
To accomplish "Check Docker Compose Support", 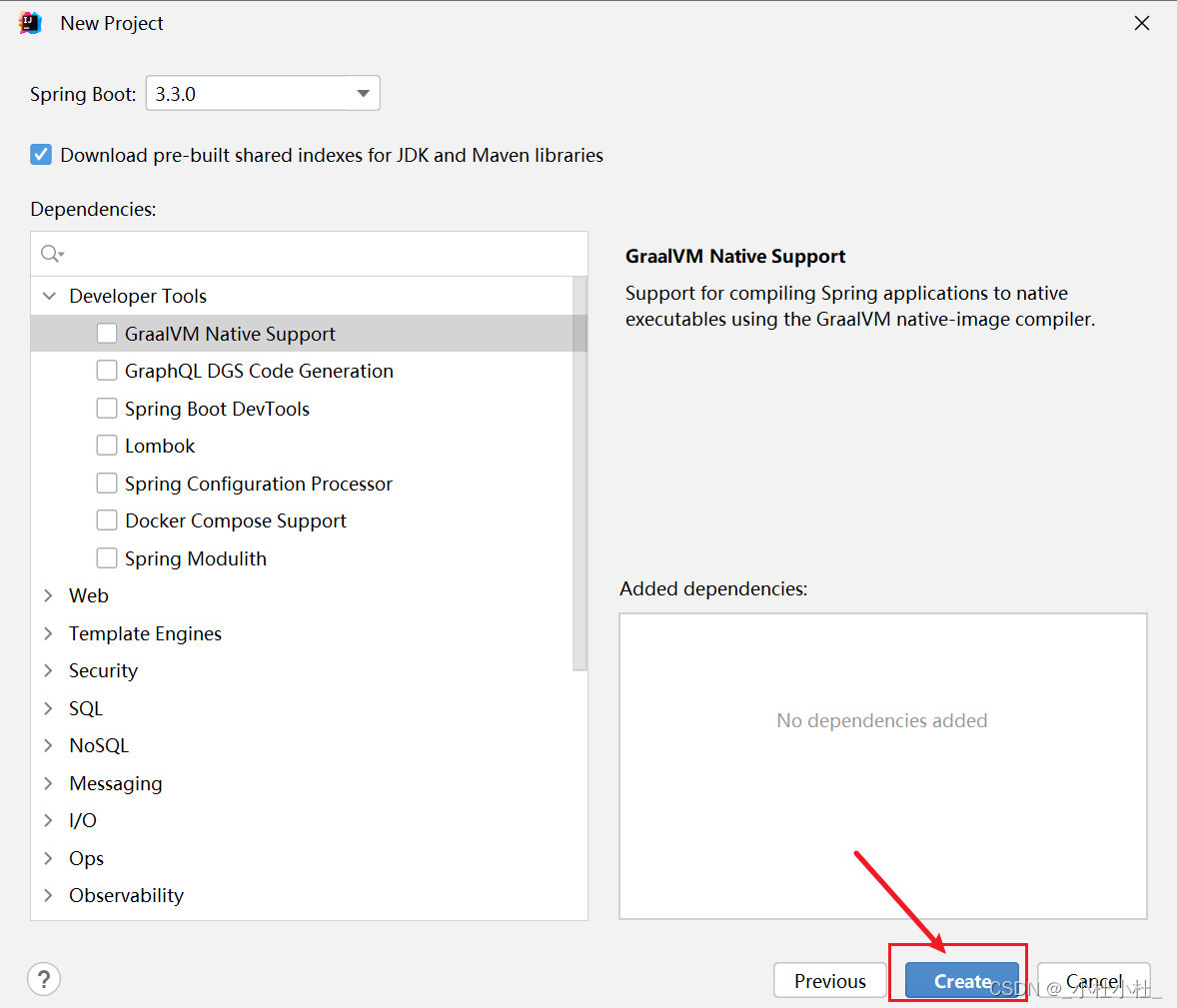I will (107, 520).
